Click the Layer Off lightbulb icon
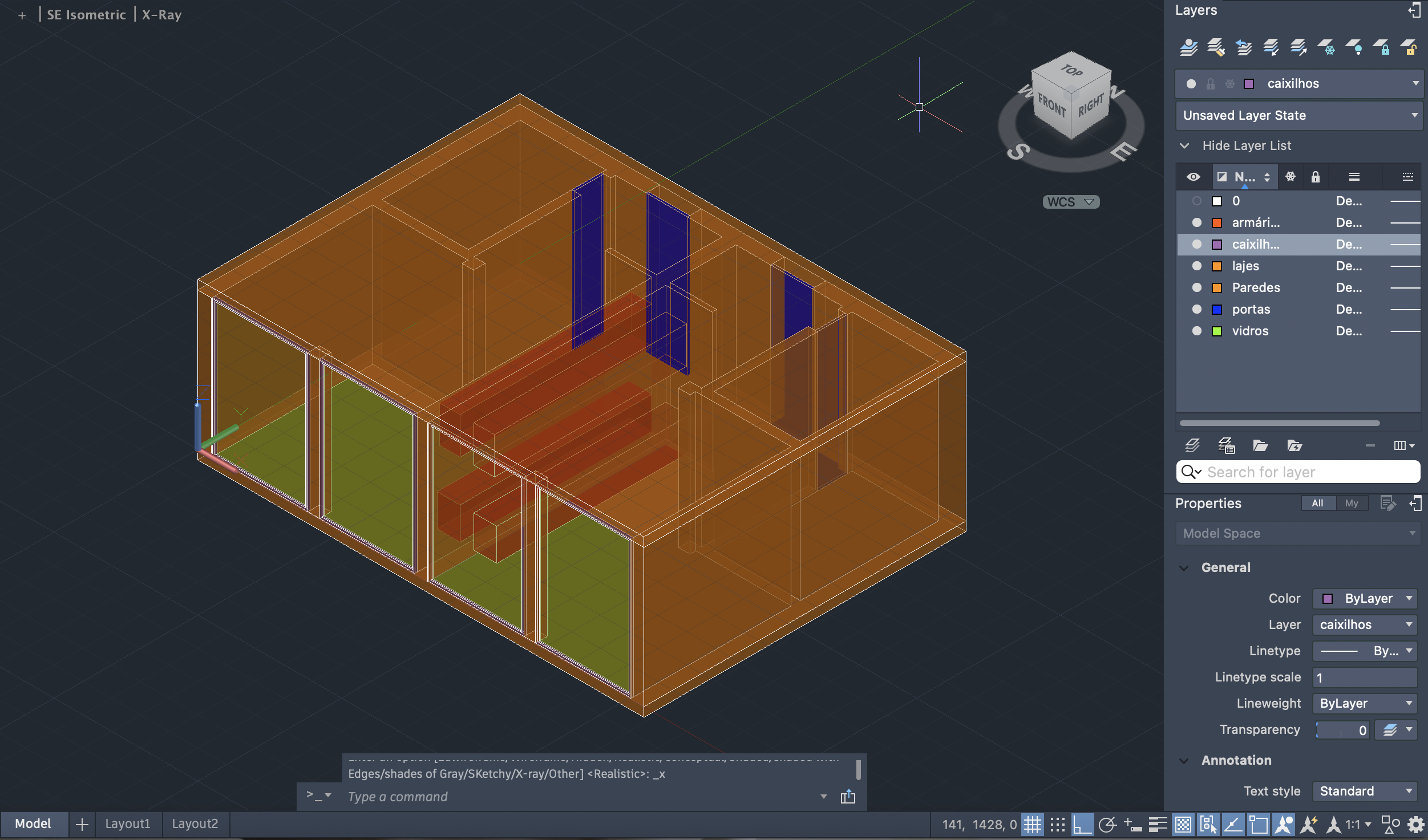This screenshot has width=1428, height=840. (1355, 47)
